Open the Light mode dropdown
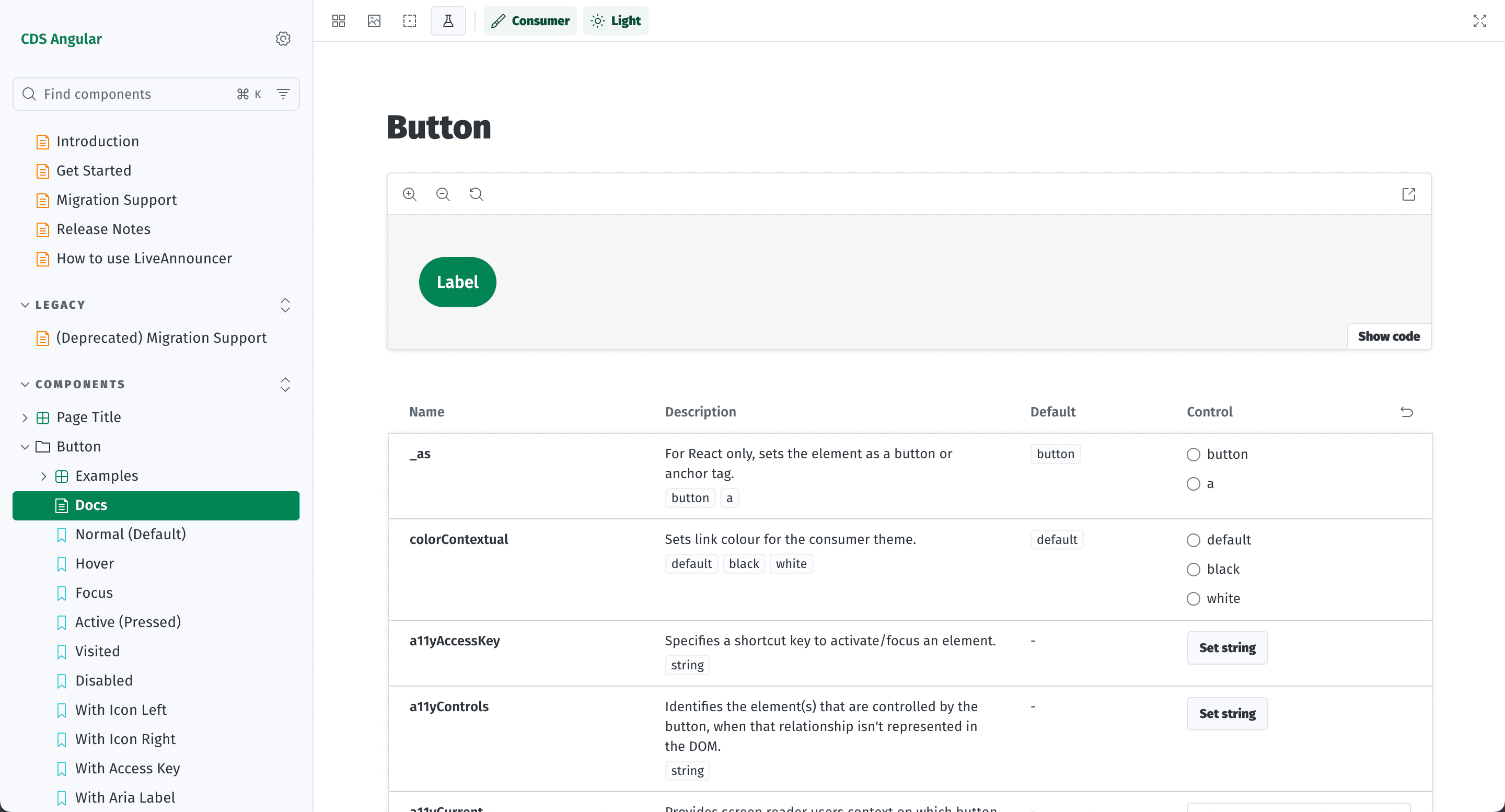The image size is (1505, 812). 615,21
